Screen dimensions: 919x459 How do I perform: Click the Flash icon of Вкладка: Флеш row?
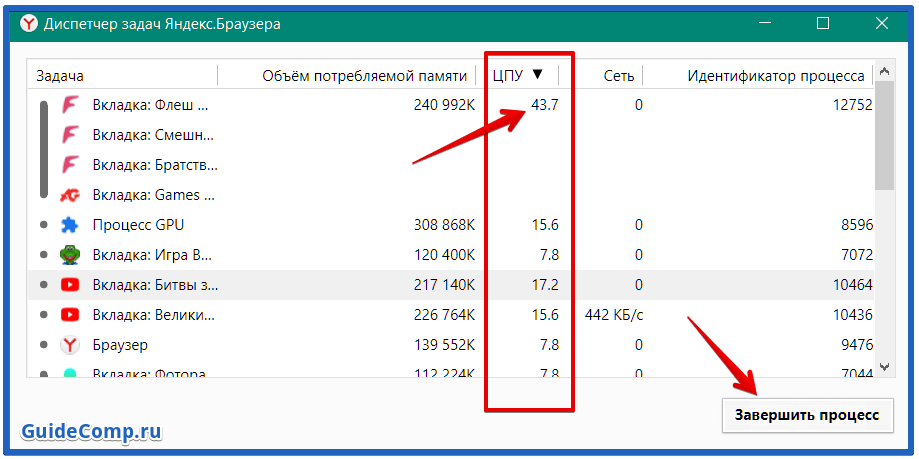click(x=70, y=106)
